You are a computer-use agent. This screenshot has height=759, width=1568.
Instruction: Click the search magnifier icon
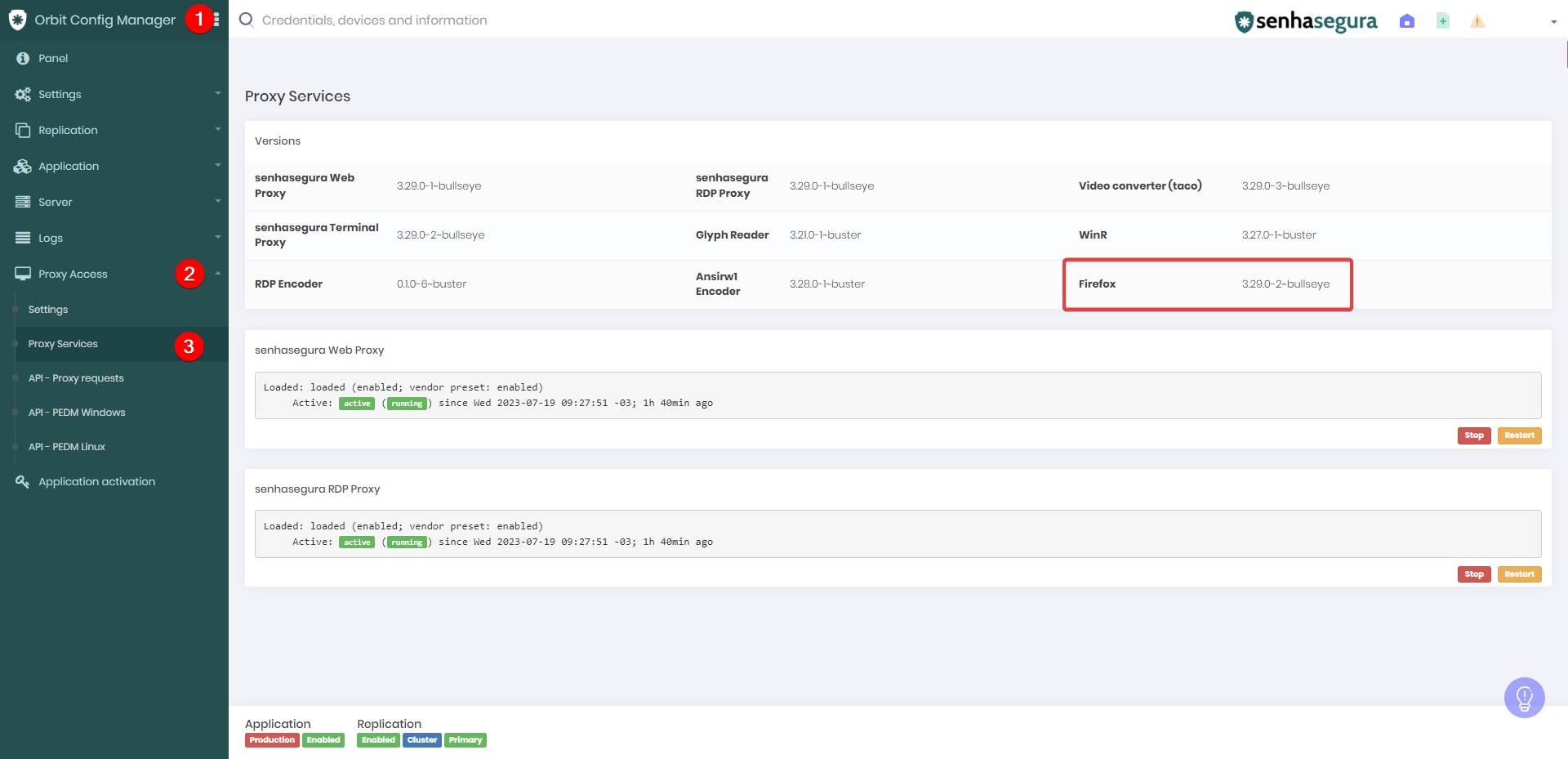(246, 20)
